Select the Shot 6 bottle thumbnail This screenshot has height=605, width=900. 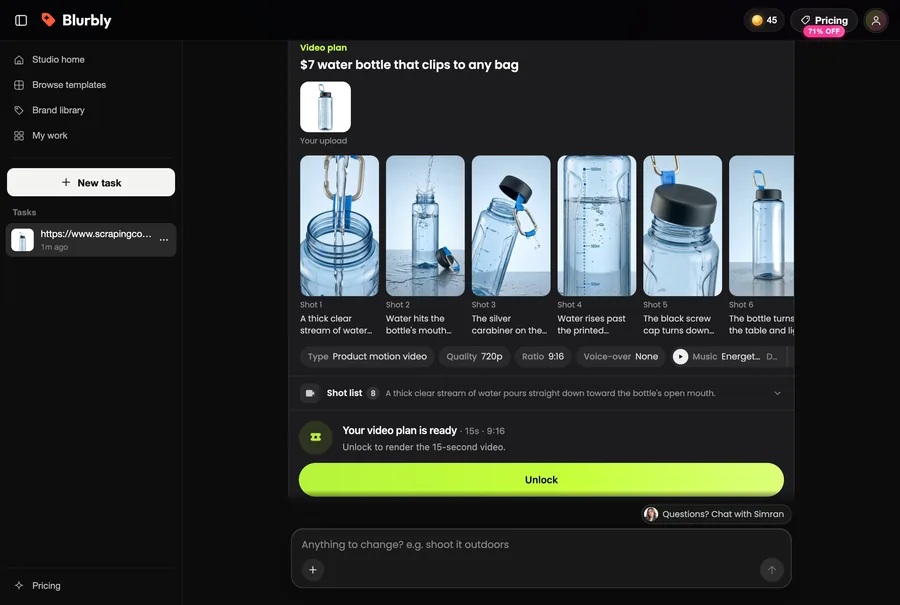click(762, 226)
